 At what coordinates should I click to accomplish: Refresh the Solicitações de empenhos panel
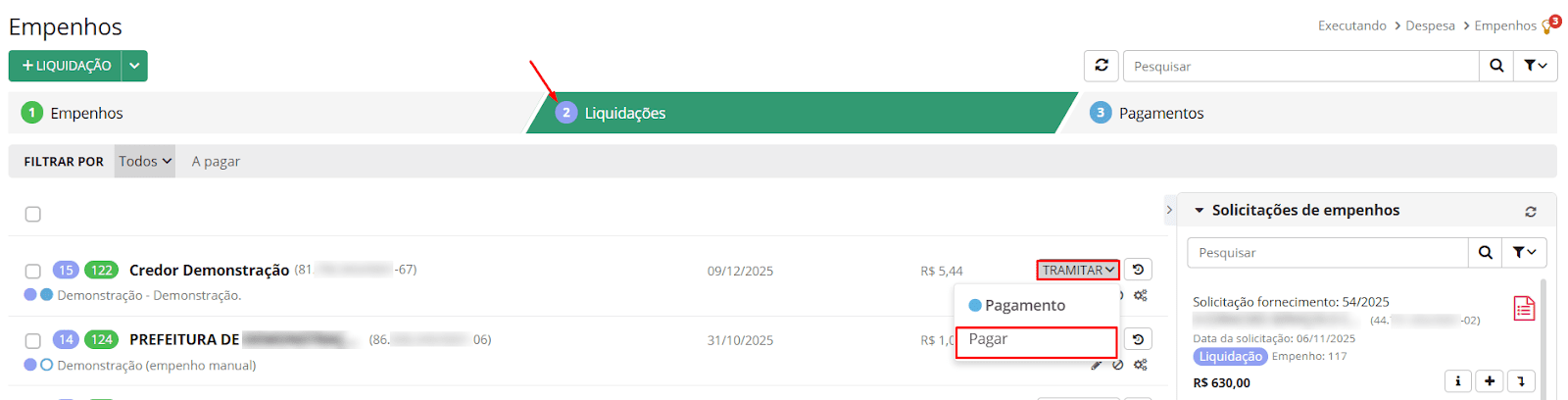[1531, 212]
